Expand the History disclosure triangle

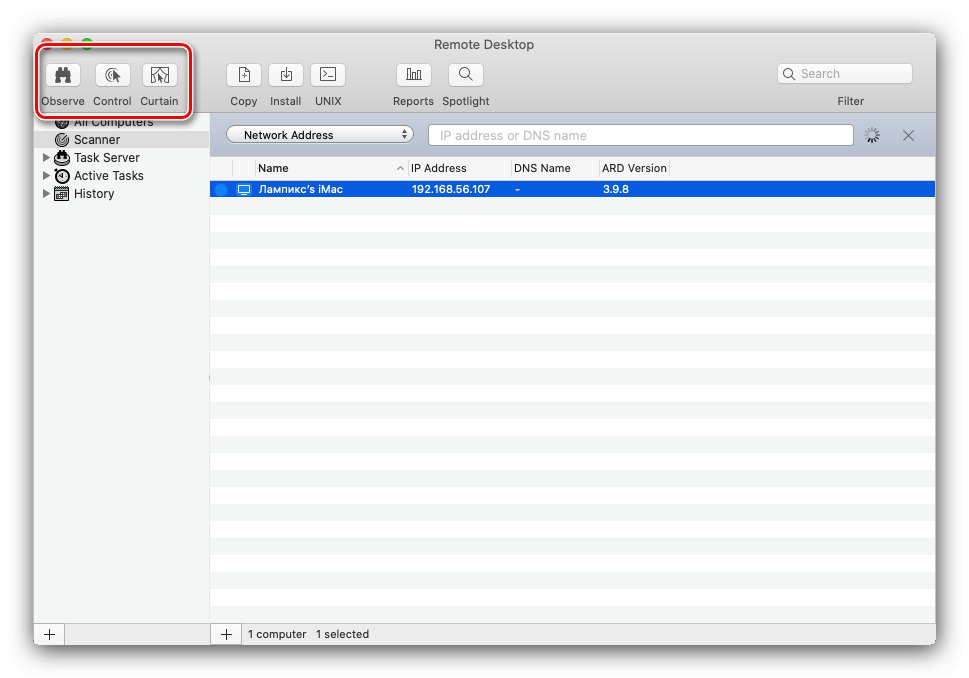[x=46, y=193]
